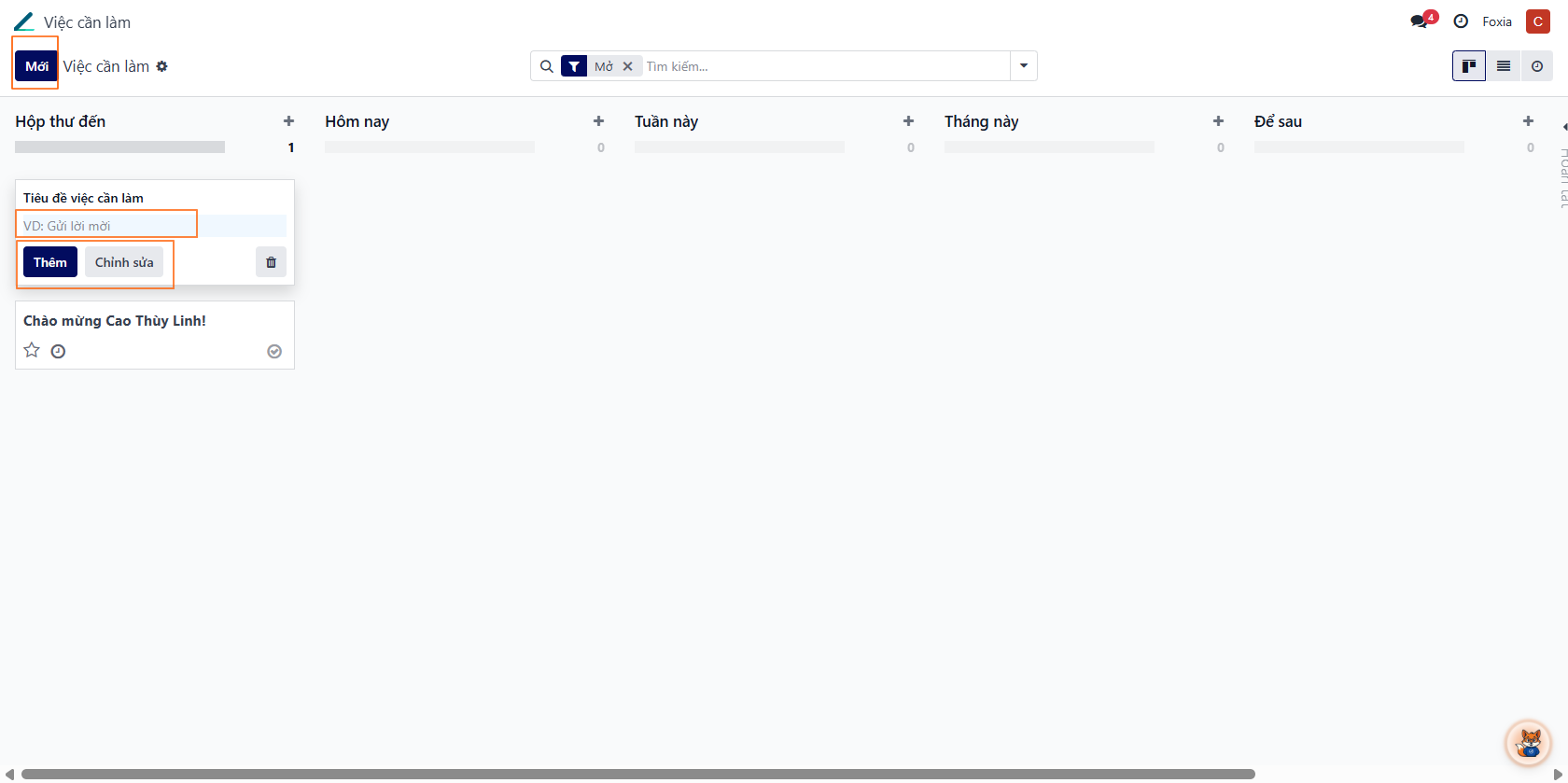The width and height of the screenshot is (1568, 783).
Task: Click the gear icon beside Việc cần làm
Action: pyautogui.click(x=162, y=66)
